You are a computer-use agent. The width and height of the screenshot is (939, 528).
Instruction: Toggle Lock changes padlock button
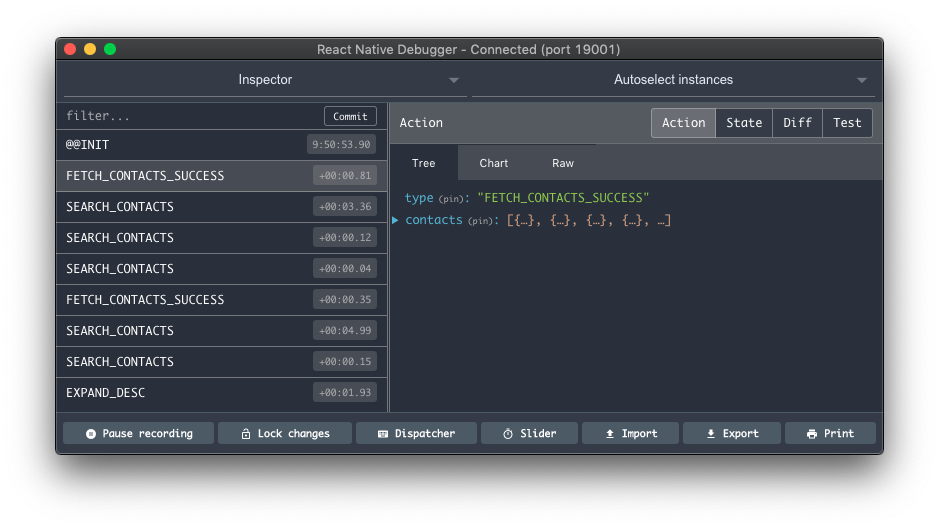285,433
